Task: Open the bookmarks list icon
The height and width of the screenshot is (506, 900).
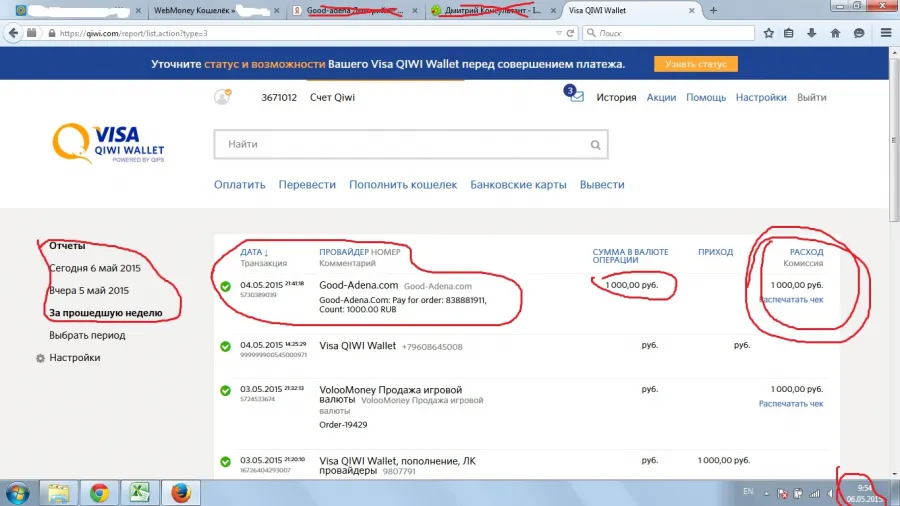Action: (789, 33)
